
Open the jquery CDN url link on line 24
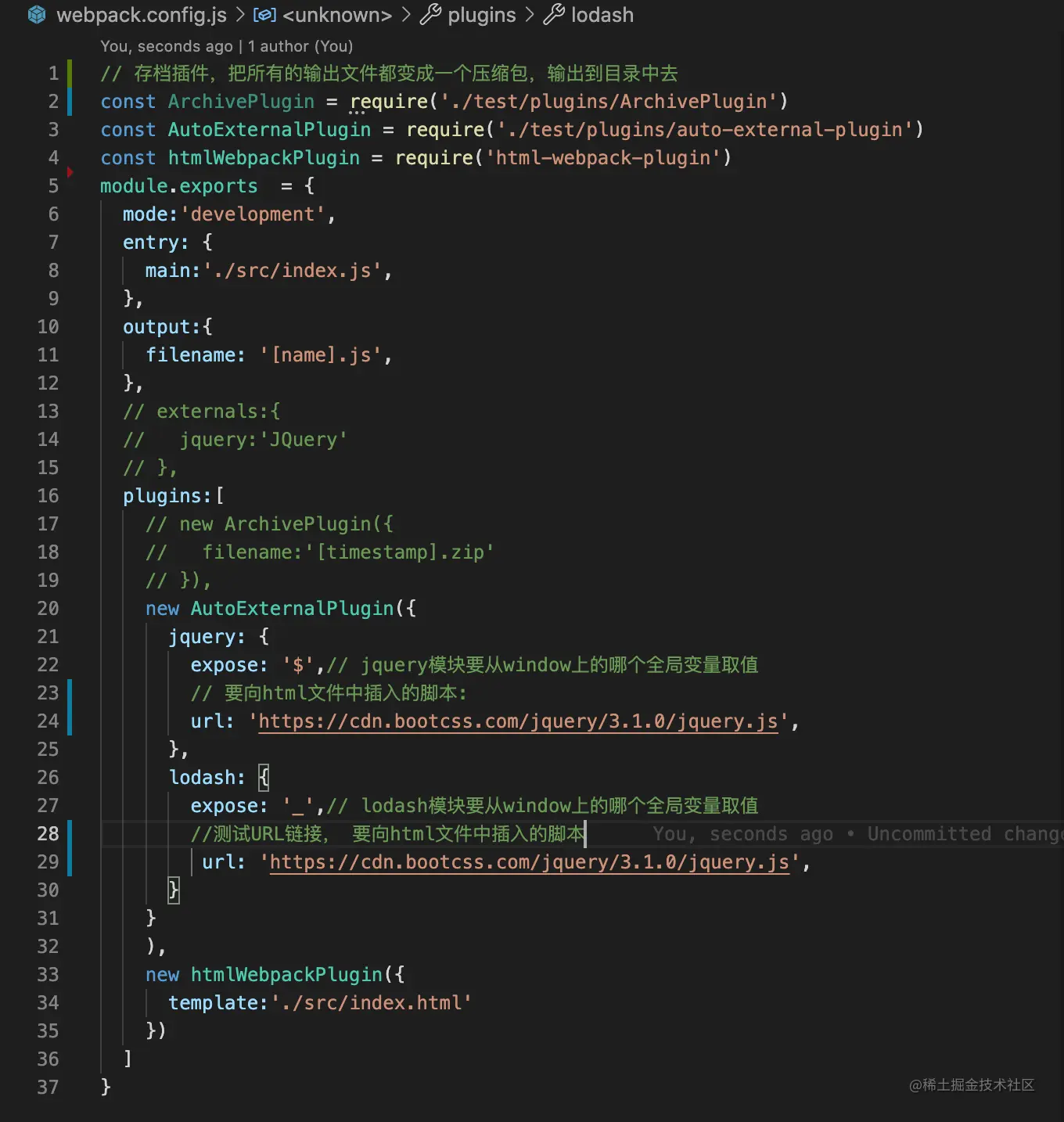[x=518, y=721]
